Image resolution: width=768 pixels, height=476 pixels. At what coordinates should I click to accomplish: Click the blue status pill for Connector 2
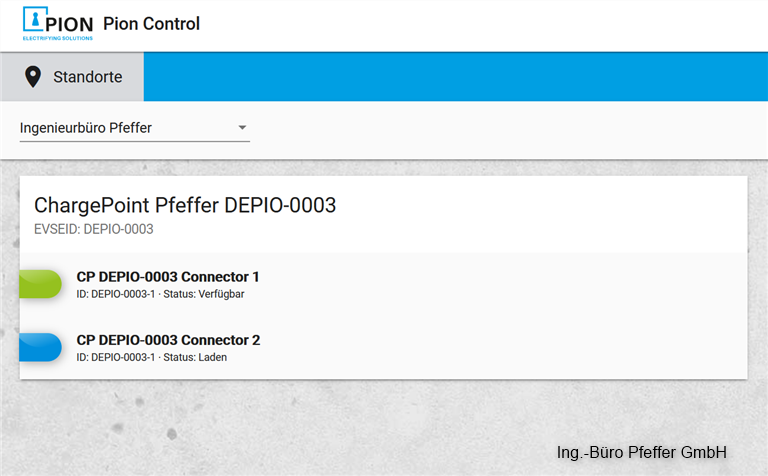point(41,347)
